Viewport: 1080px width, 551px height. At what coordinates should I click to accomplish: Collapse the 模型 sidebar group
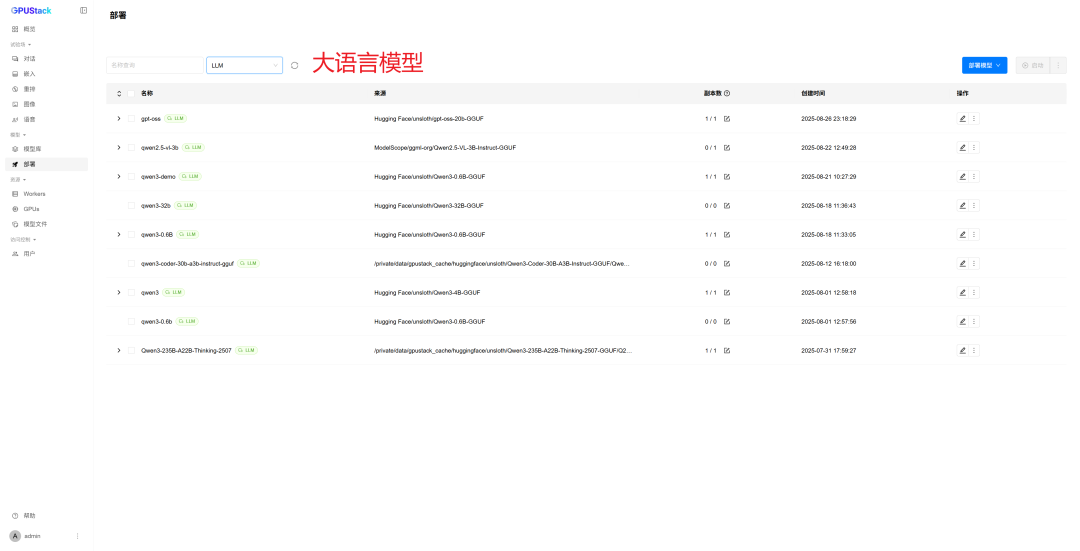click(18, 134)
